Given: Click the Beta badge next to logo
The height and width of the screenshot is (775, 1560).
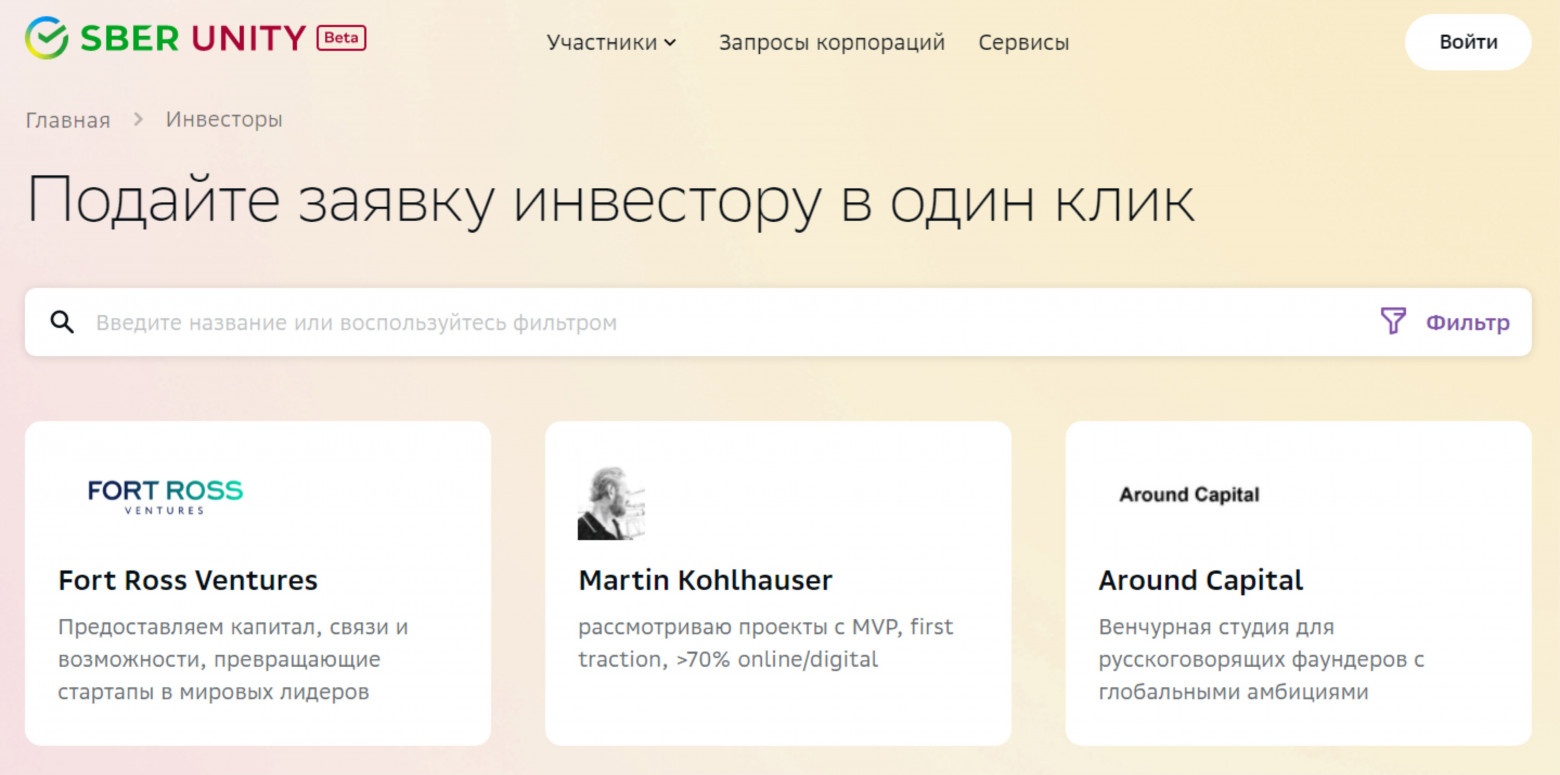Looking at the screenshot, I should [342, 39].
